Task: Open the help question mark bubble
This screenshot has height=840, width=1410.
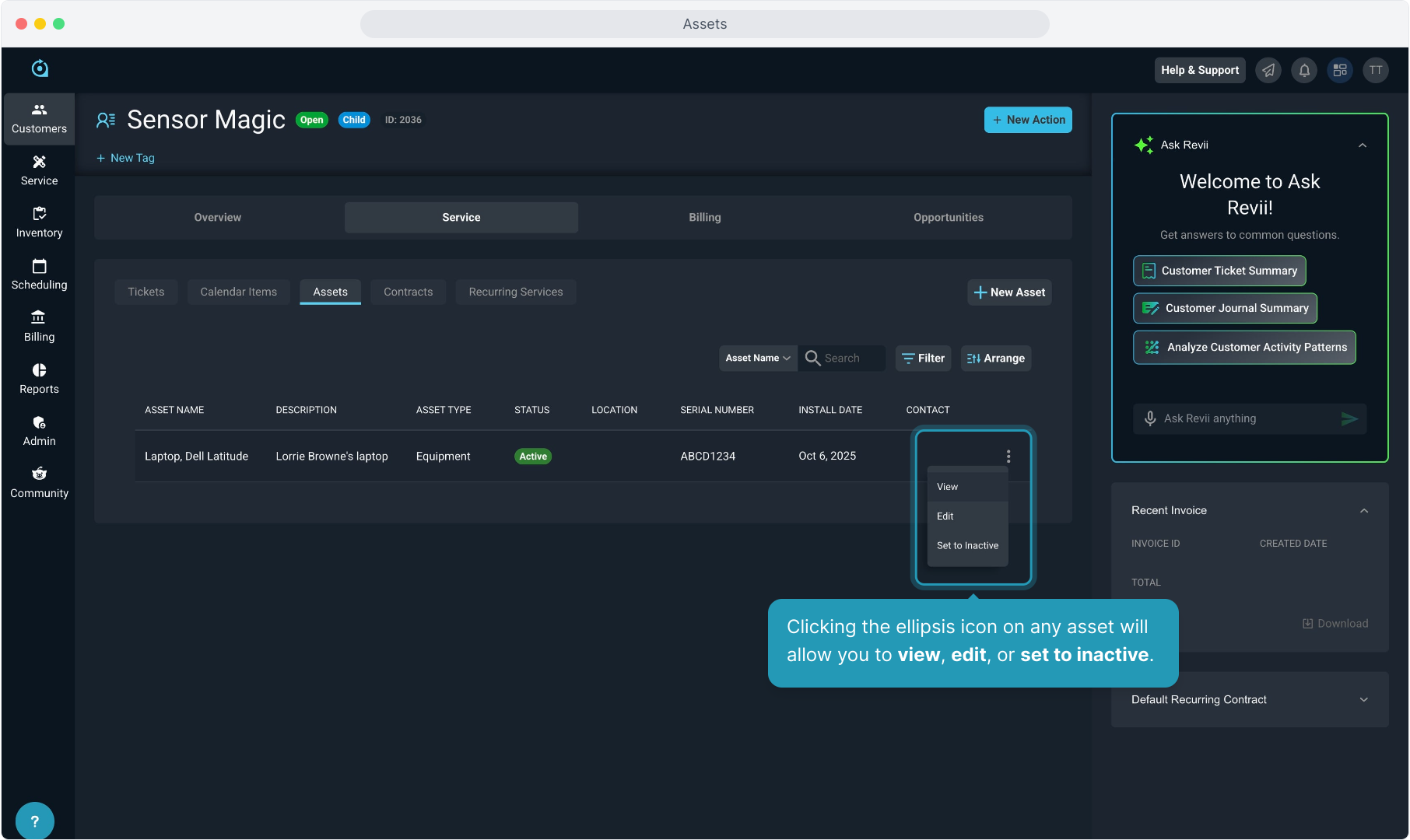Action: [x=34, y=821]
